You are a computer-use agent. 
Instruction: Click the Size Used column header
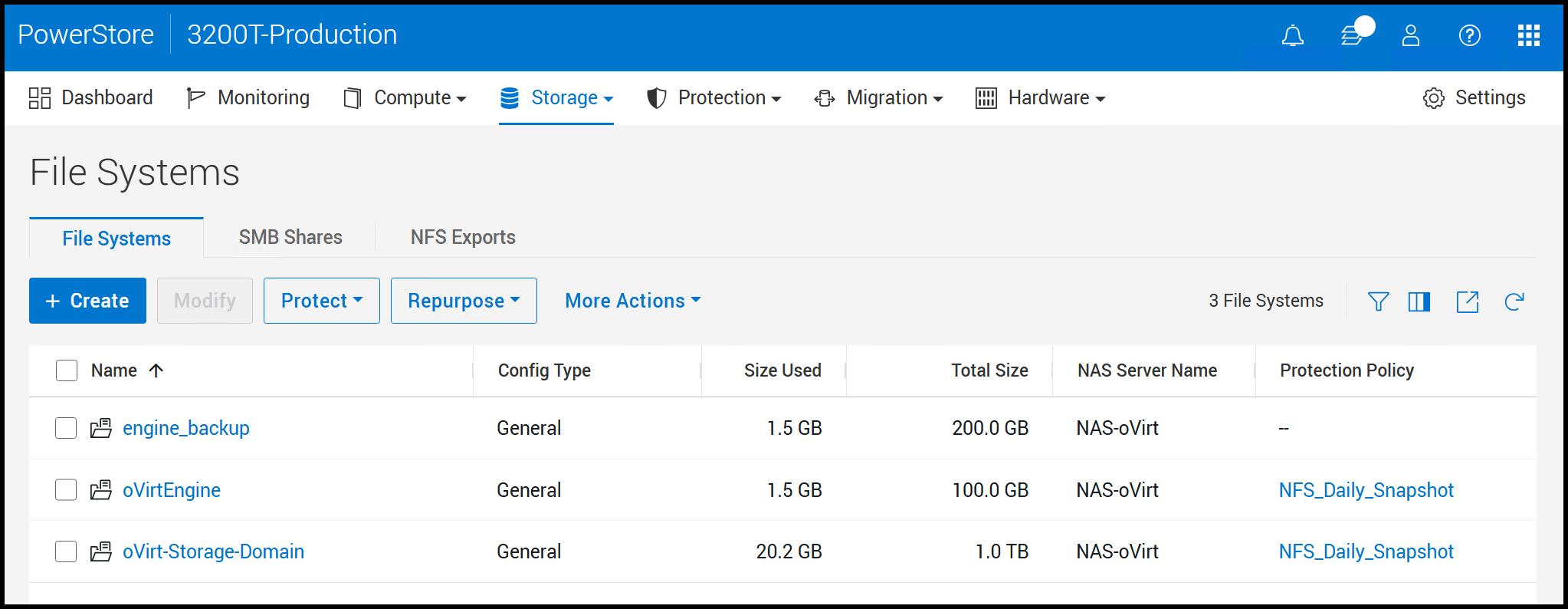(x=782, y=370)
